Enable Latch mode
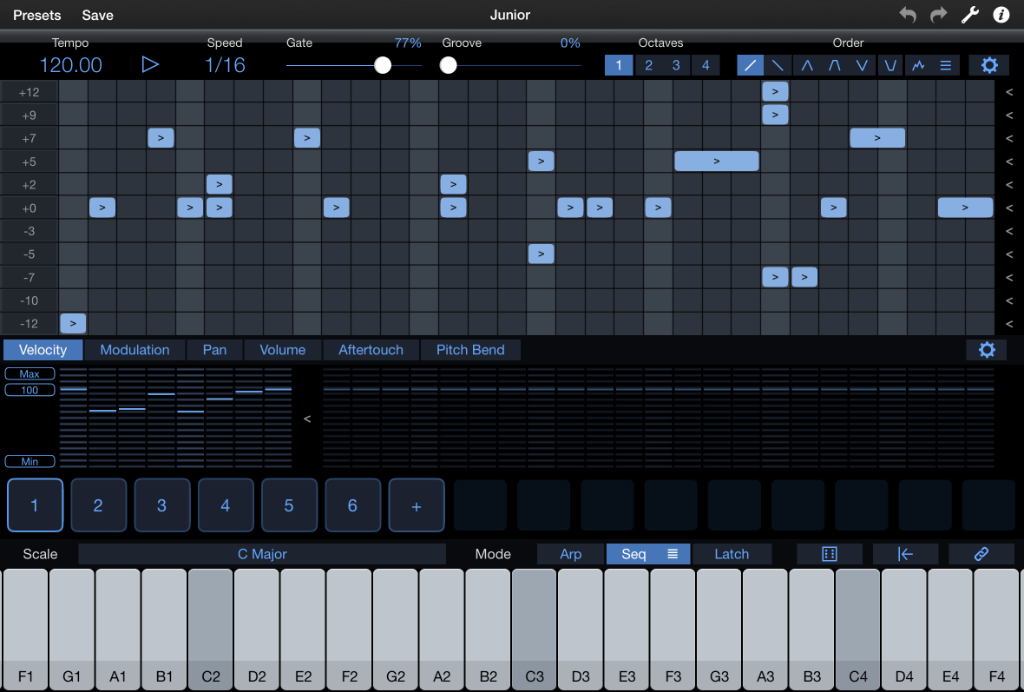 [731, 554]
